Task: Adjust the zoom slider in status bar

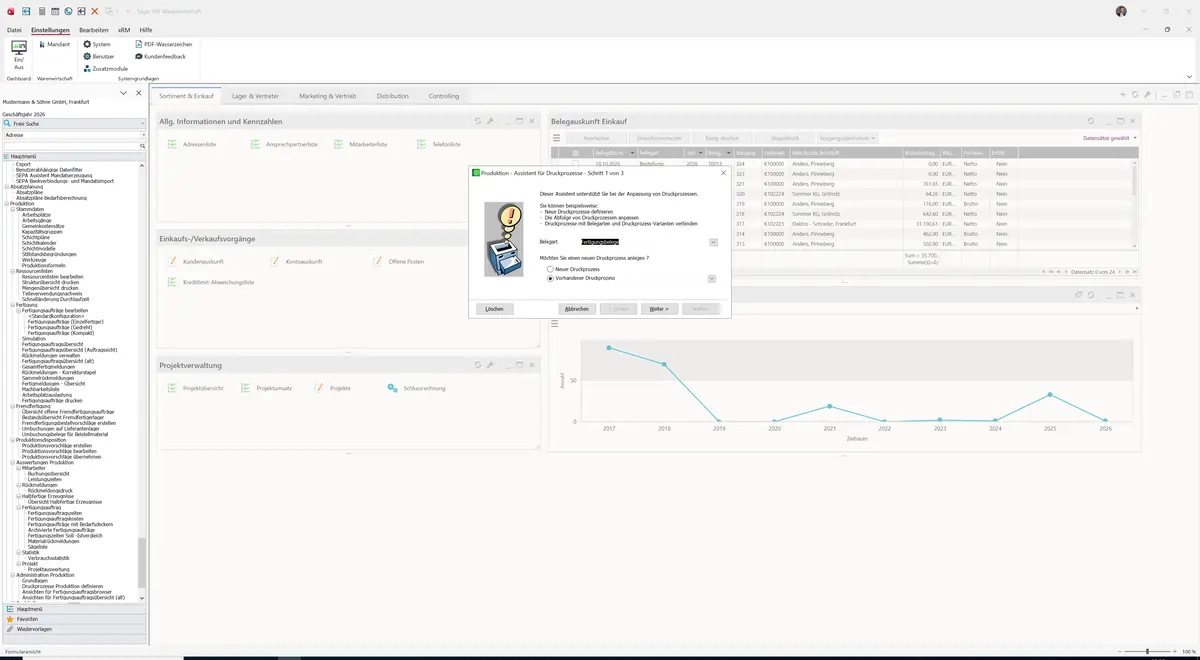Action: (x=1147, y=651)
